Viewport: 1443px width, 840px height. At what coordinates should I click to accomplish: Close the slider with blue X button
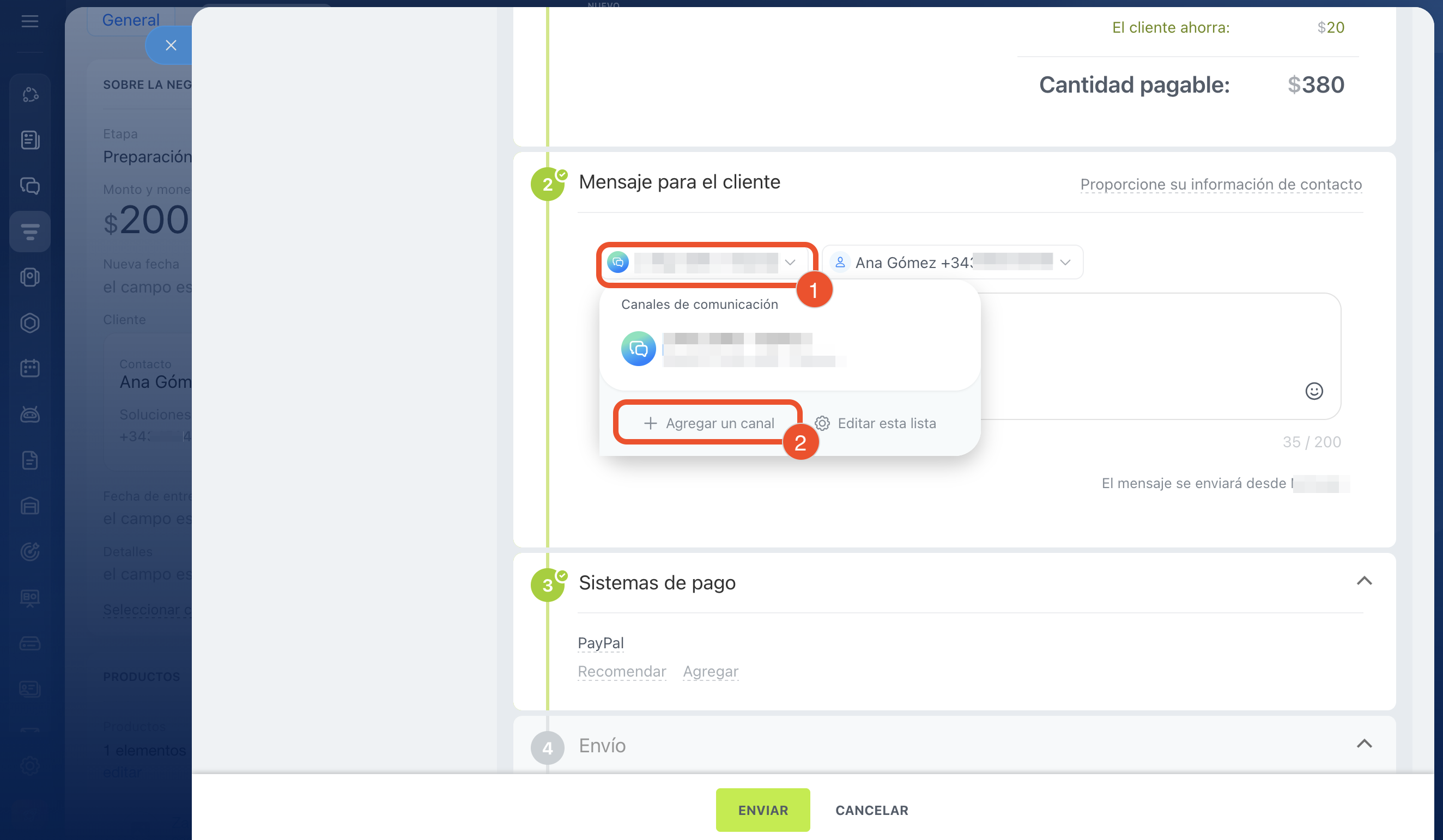pos(171,45)
